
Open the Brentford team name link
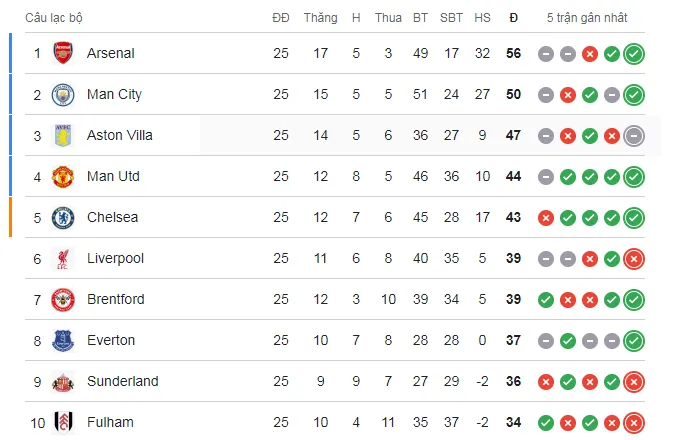coord(115,299)
